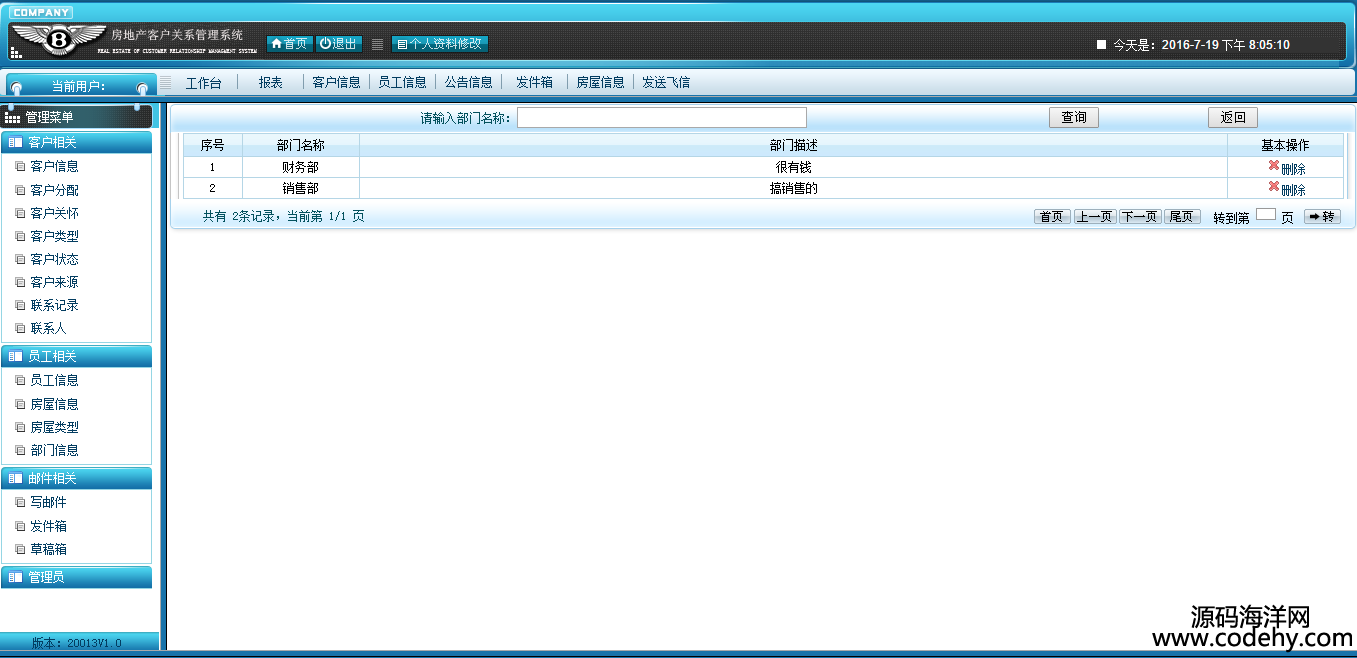The image size is (1357, 658).
Task: Collapse the 邮件相关 sidebar section
Action: tap(77, 479)
